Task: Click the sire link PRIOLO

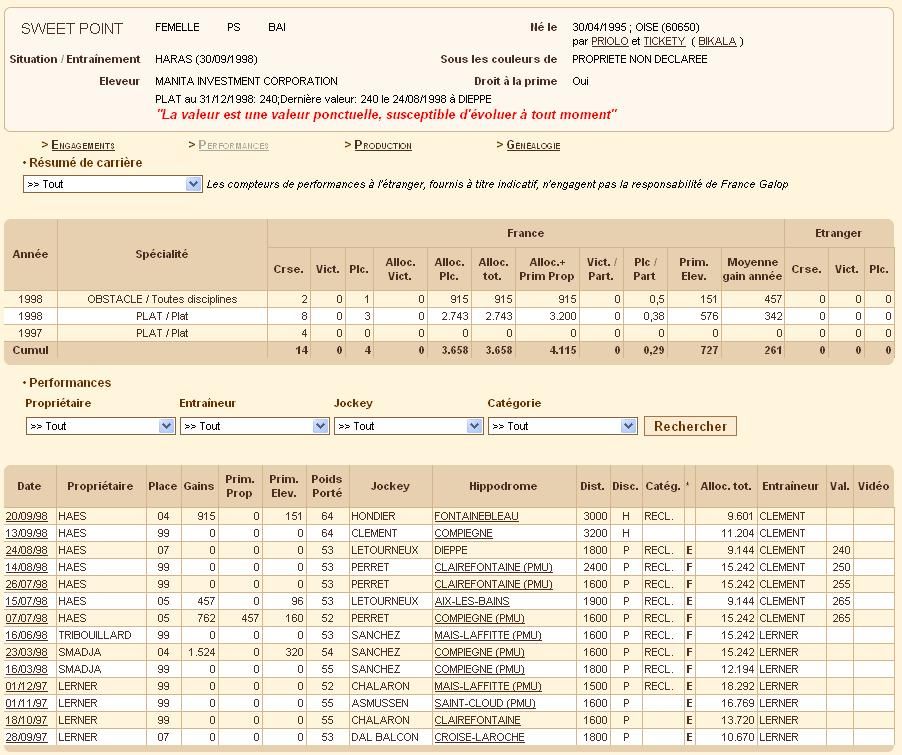Action: pos(609,41)
